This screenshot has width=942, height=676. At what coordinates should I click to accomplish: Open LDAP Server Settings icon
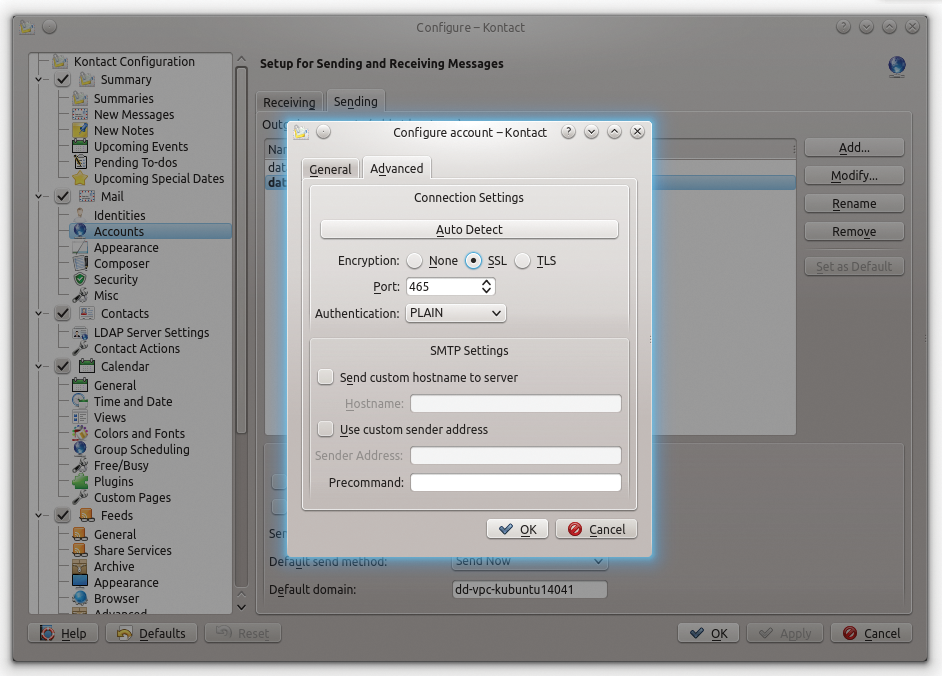[x=80, y=333]
